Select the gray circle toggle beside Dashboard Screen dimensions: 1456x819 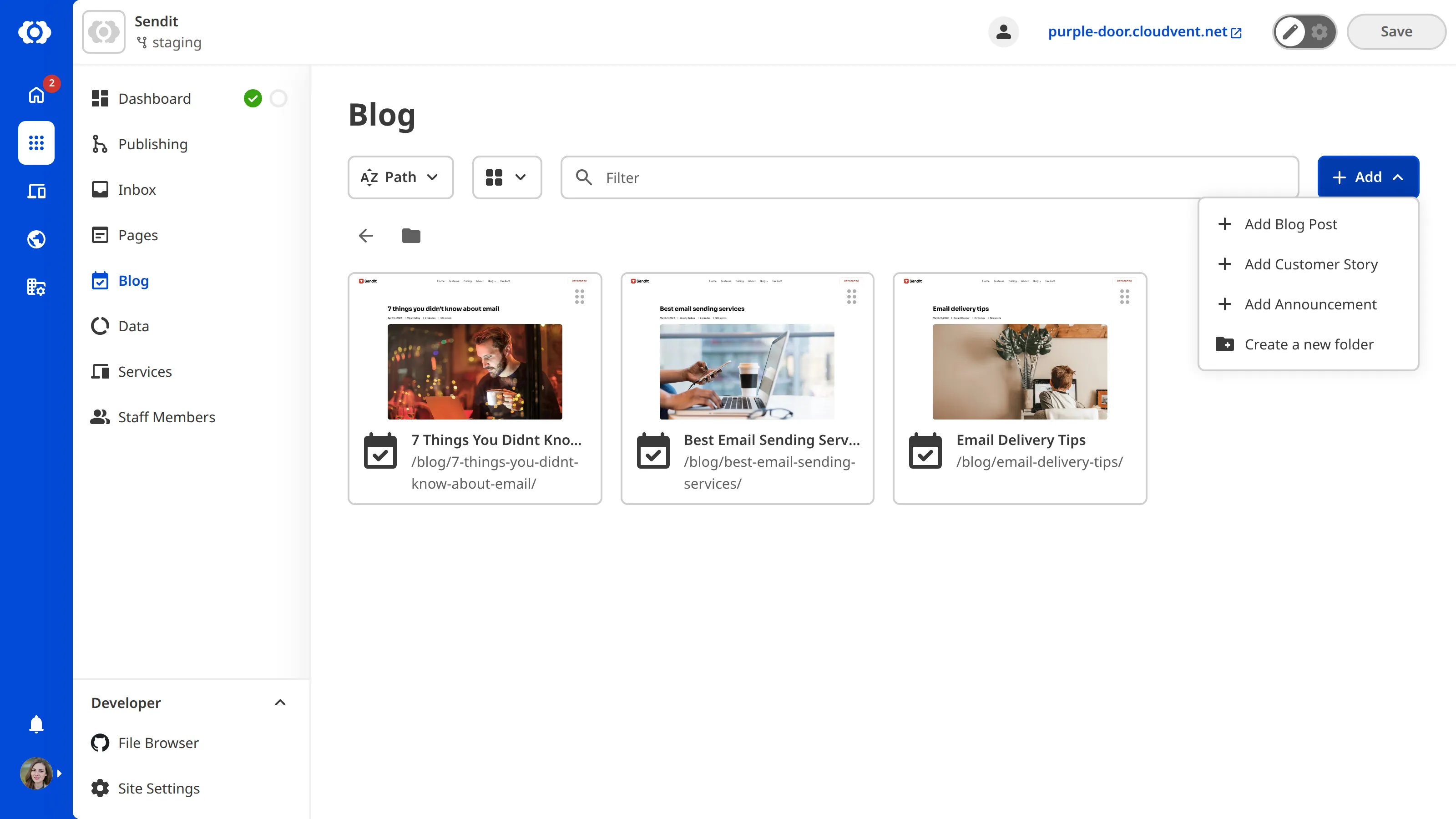point(278,98)
